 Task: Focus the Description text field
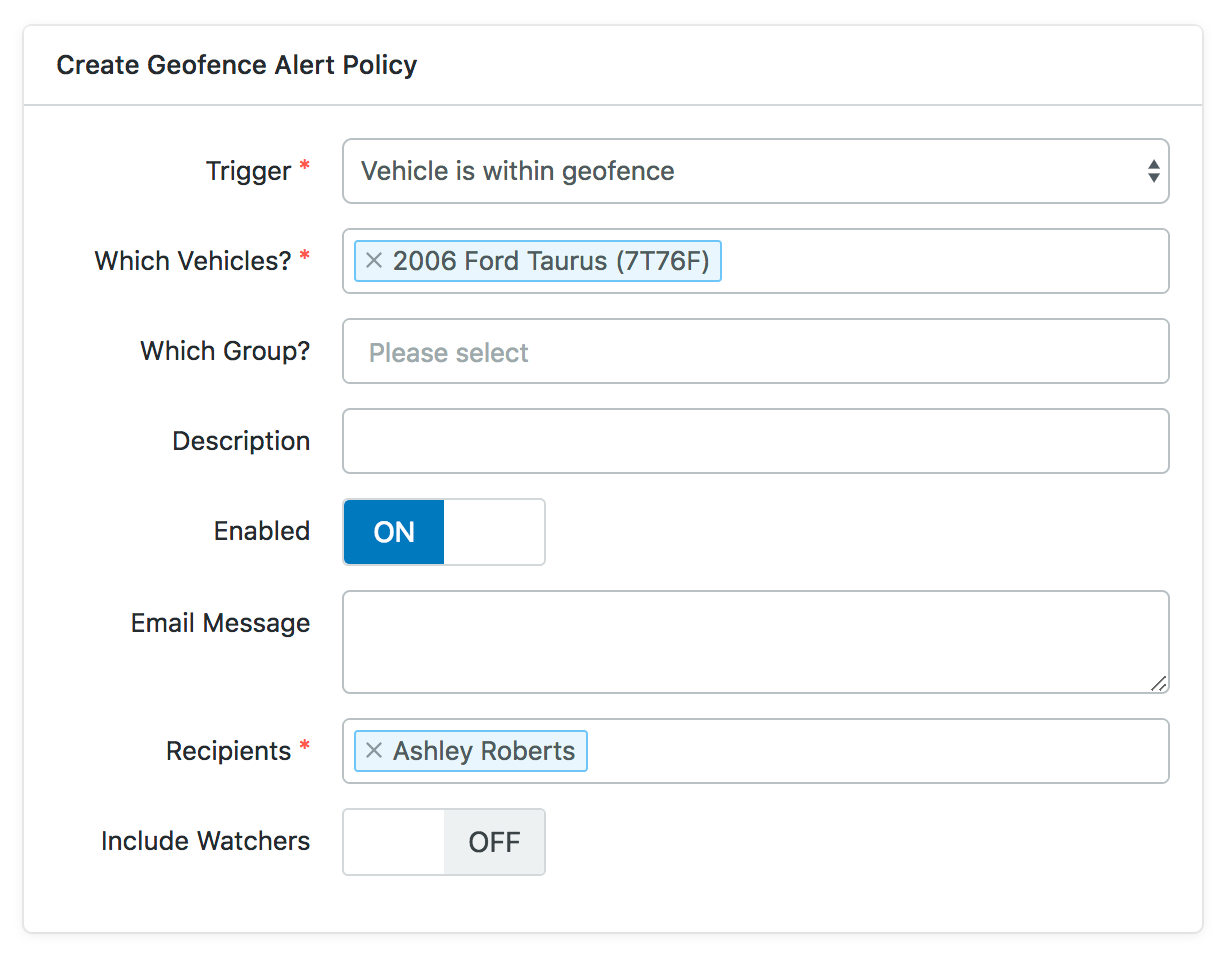click(755, 441)
